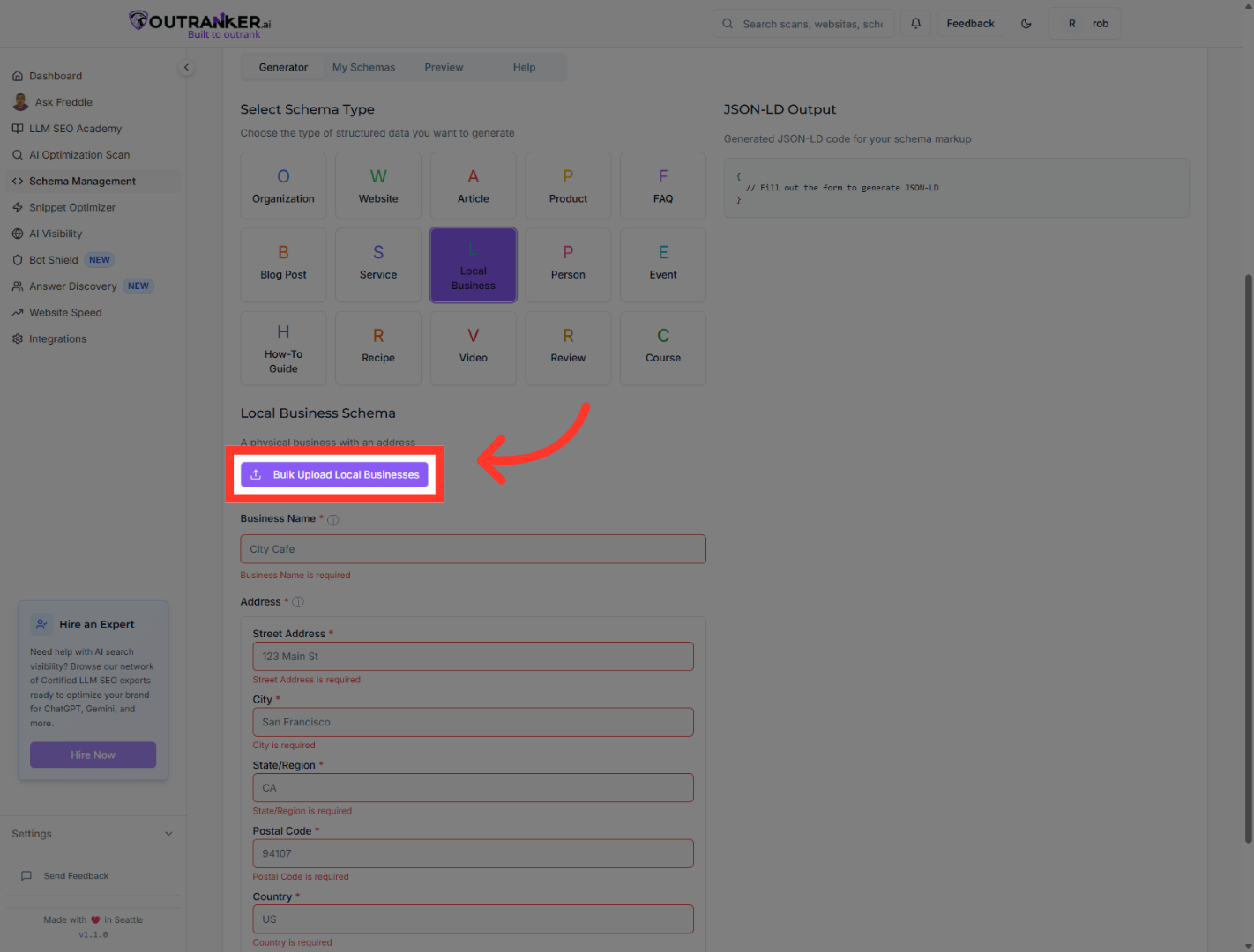Click the notification bell icon
The image size is (1254, 952).
[x=915, y=23]
